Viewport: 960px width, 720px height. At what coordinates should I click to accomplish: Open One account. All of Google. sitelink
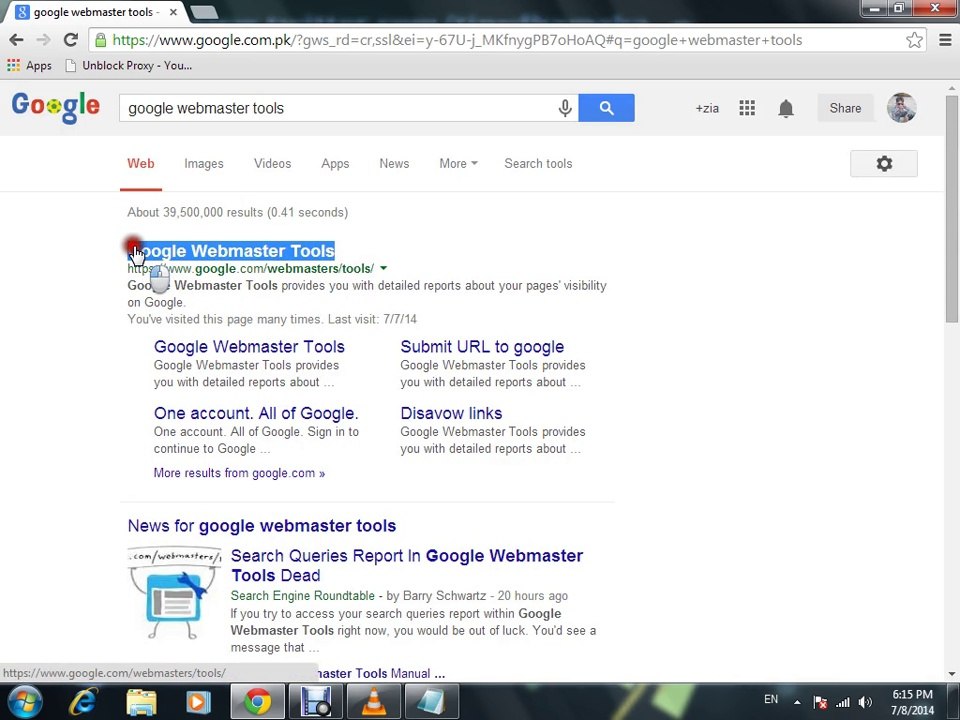pos(256,413)
